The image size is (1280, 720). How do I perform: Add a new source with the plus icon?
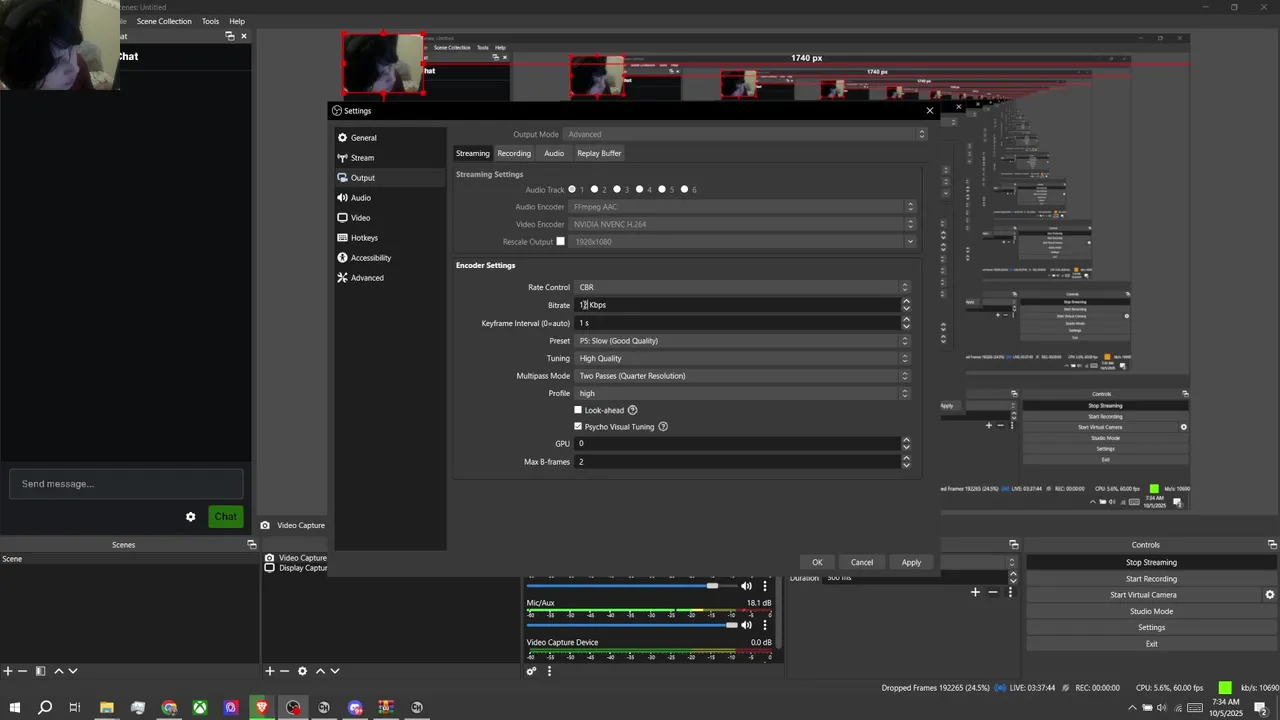(269, 671)
